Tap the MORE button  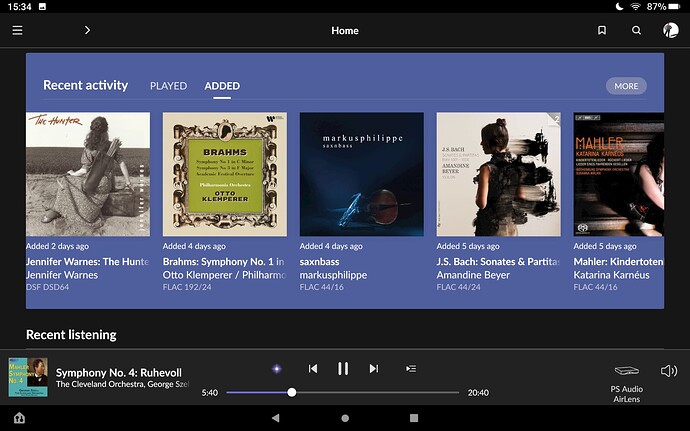[626, 86]
